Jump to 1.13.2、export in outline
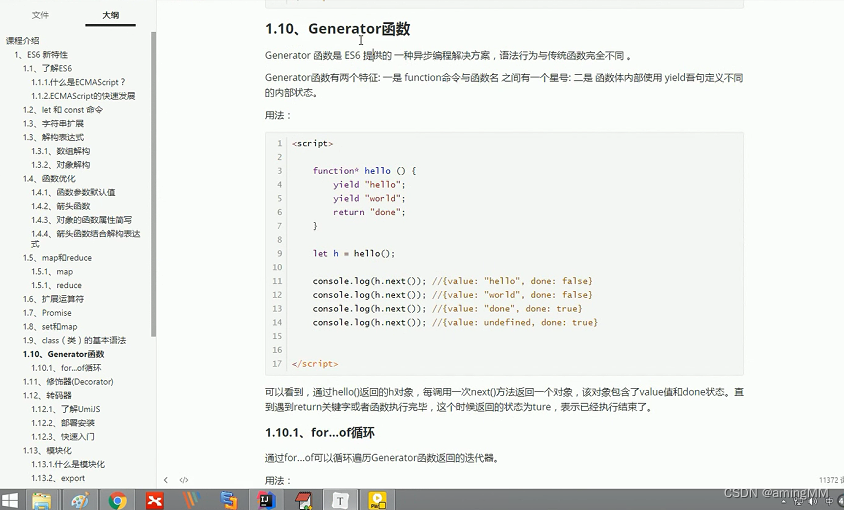Image resolution: width=844 pixels, height=510 pixels. click(x=58, y=478)
